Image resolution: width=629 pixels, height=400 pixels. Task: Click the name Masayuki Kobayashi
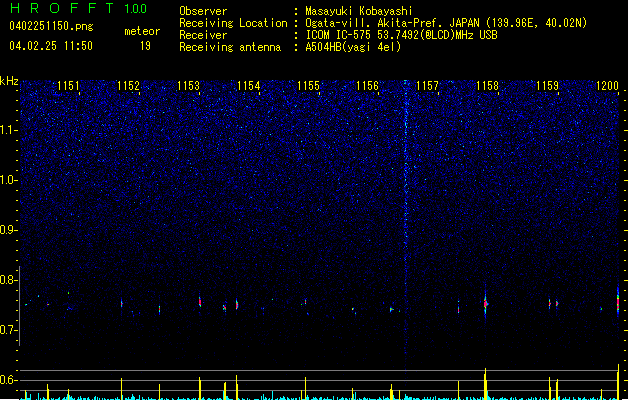(x=359, y=11)
